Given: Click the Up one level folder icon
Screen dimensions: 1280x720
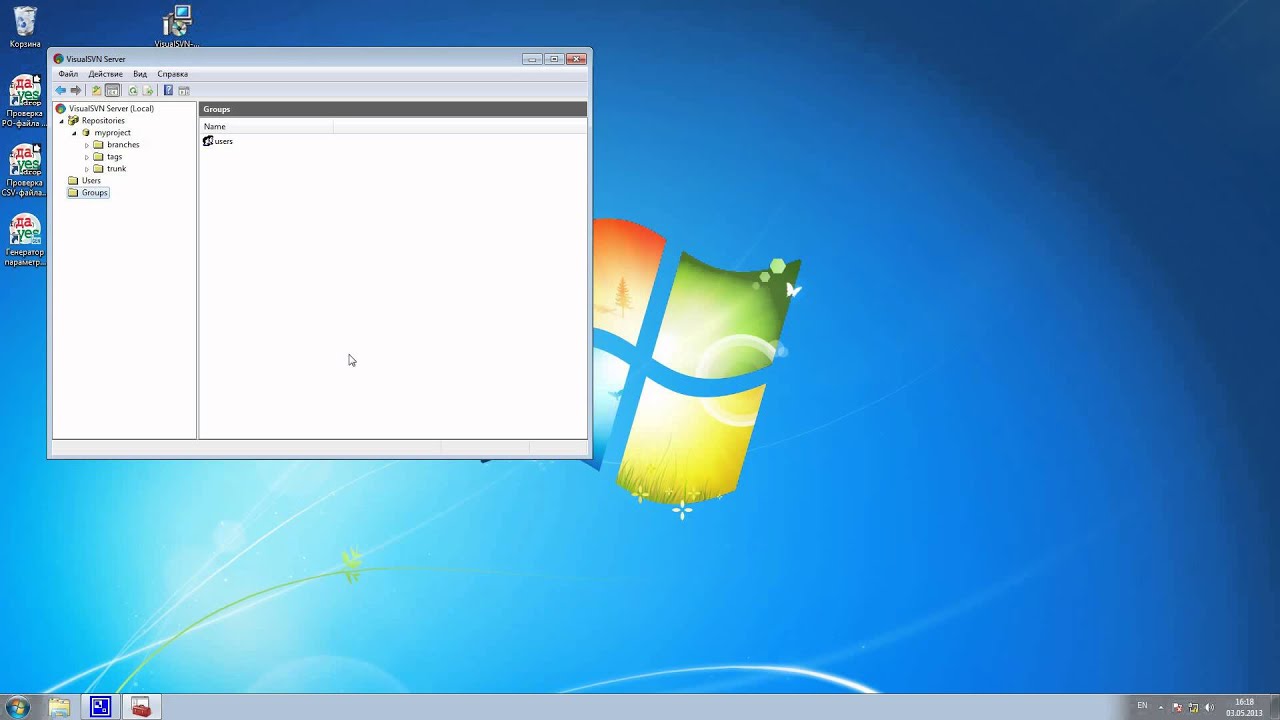Looking at the screenshot, I should pos(97,91).
